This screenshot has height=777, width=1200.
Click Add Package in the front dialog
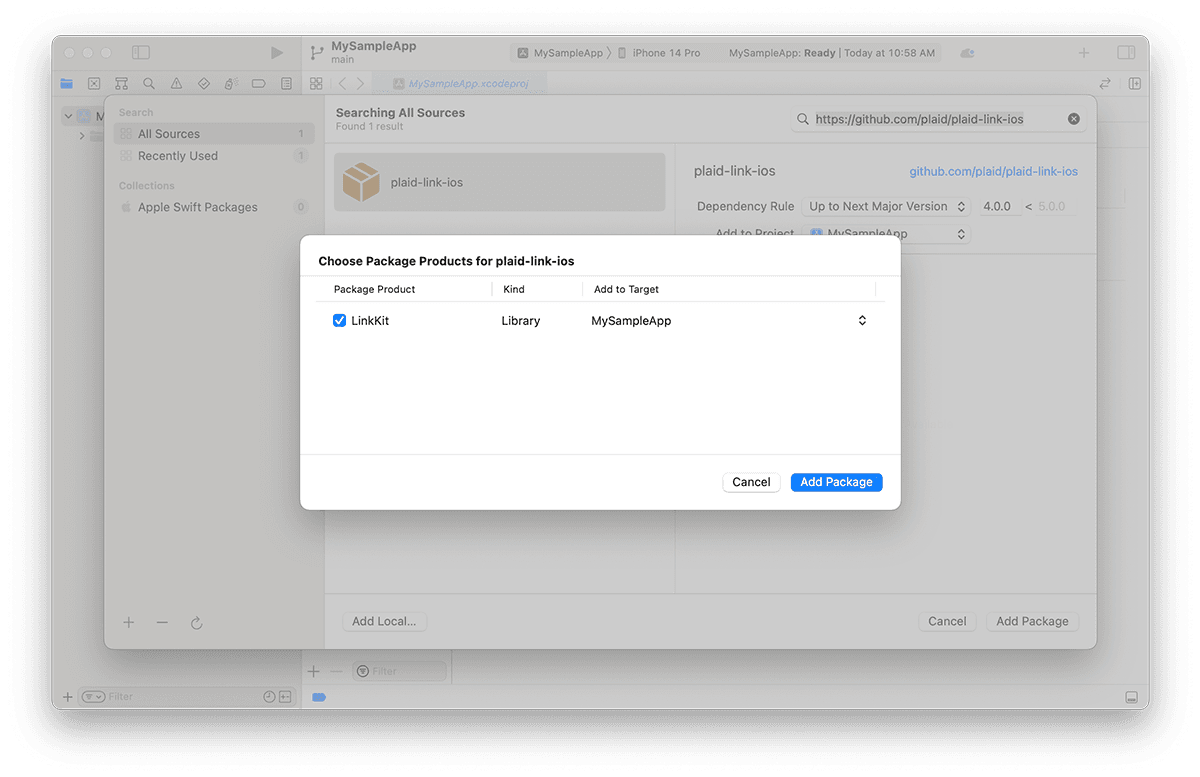coord(836,482)
